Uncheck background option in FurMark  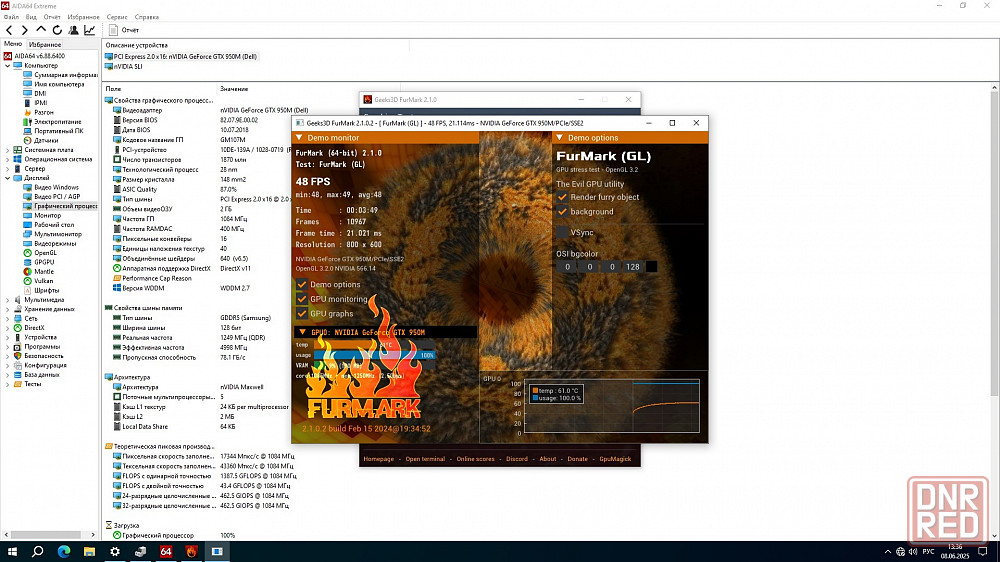(x=562, y=212)
